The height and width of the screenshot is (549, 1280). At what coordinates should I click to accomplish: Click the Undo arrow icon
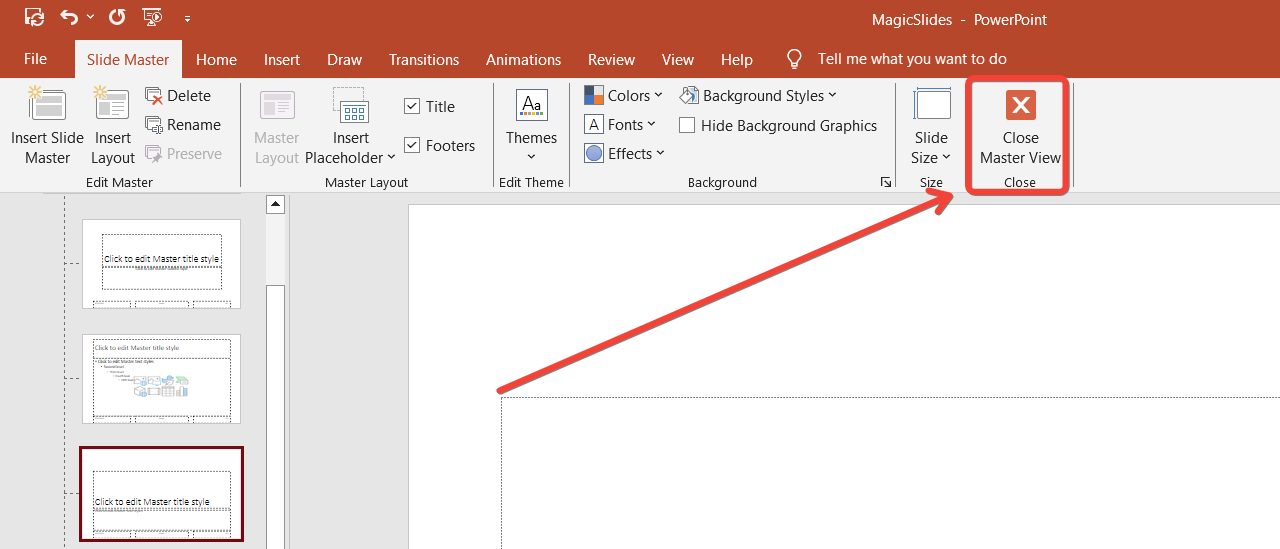pyautogui.click(x=68, y=17)
